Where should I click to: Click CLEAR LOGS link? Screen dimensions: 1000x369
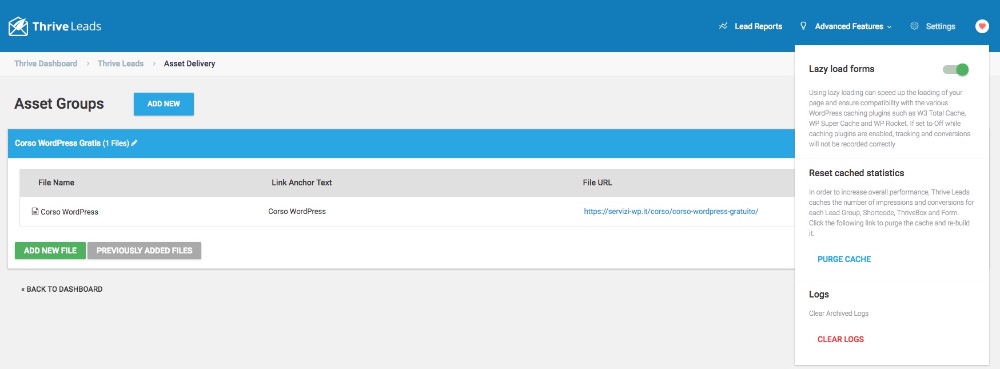pos(841,339)
